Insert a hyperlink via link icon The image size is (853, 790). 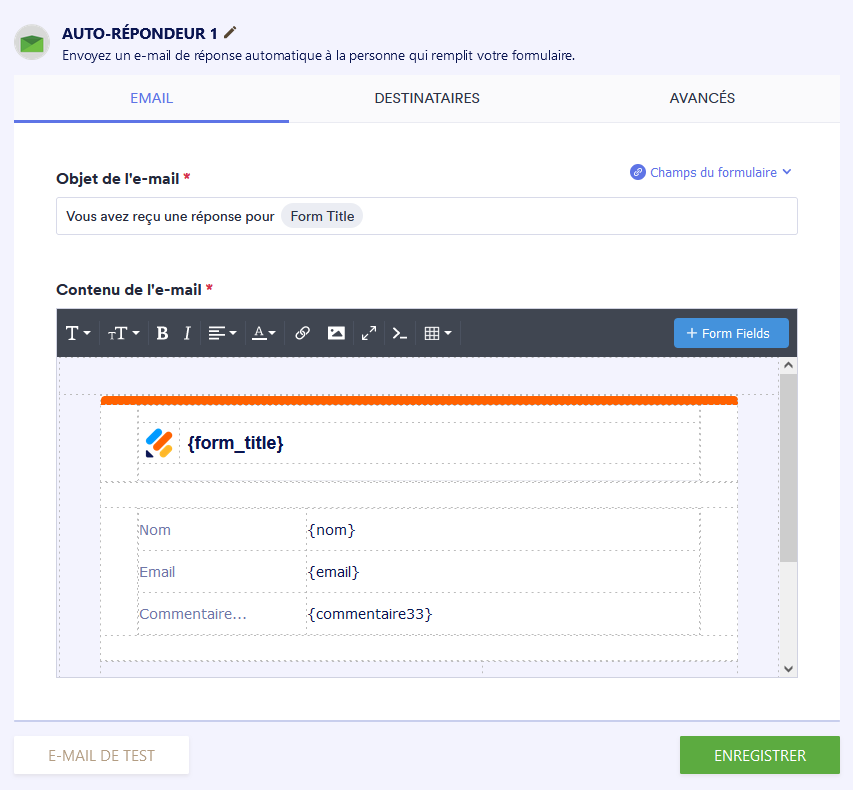(x=302, y=333)
